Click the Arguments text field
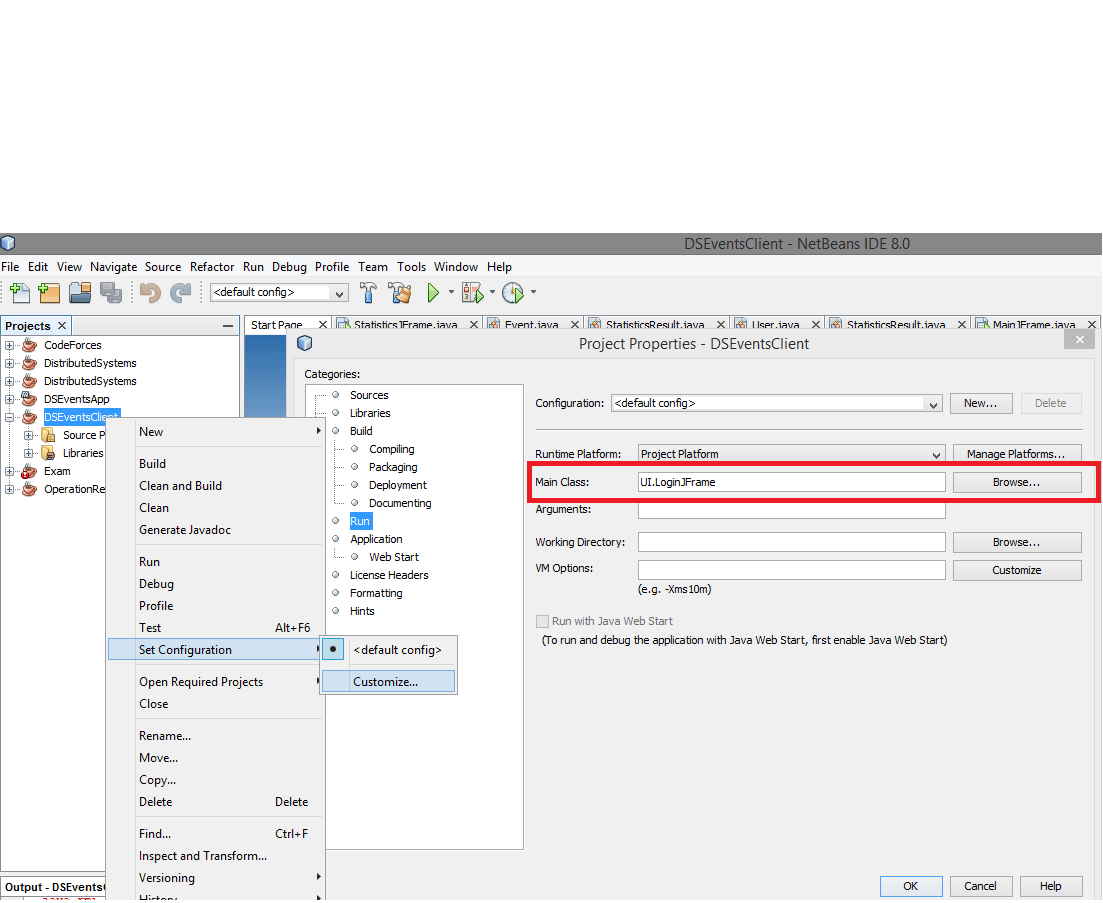Viewport: 1103px width, 903px height. tap(791, 510)
